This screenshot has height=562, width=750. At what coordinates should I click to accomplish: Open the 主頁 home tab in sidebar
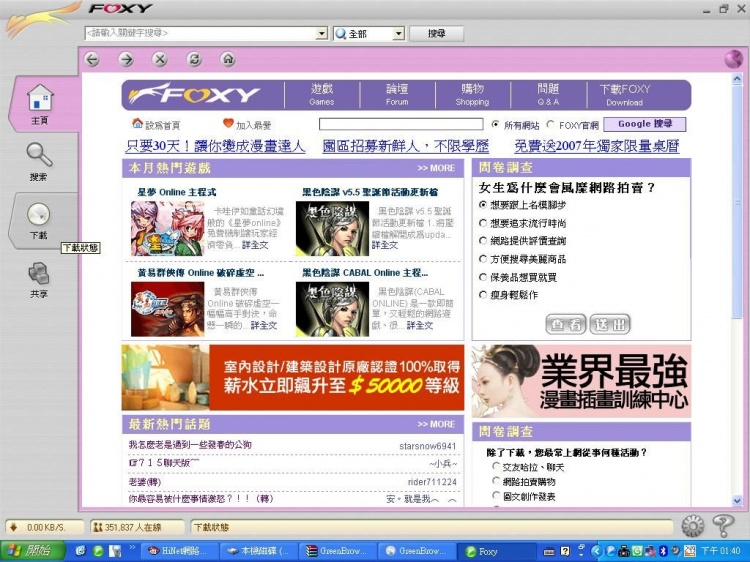click(x=39, y=104)
